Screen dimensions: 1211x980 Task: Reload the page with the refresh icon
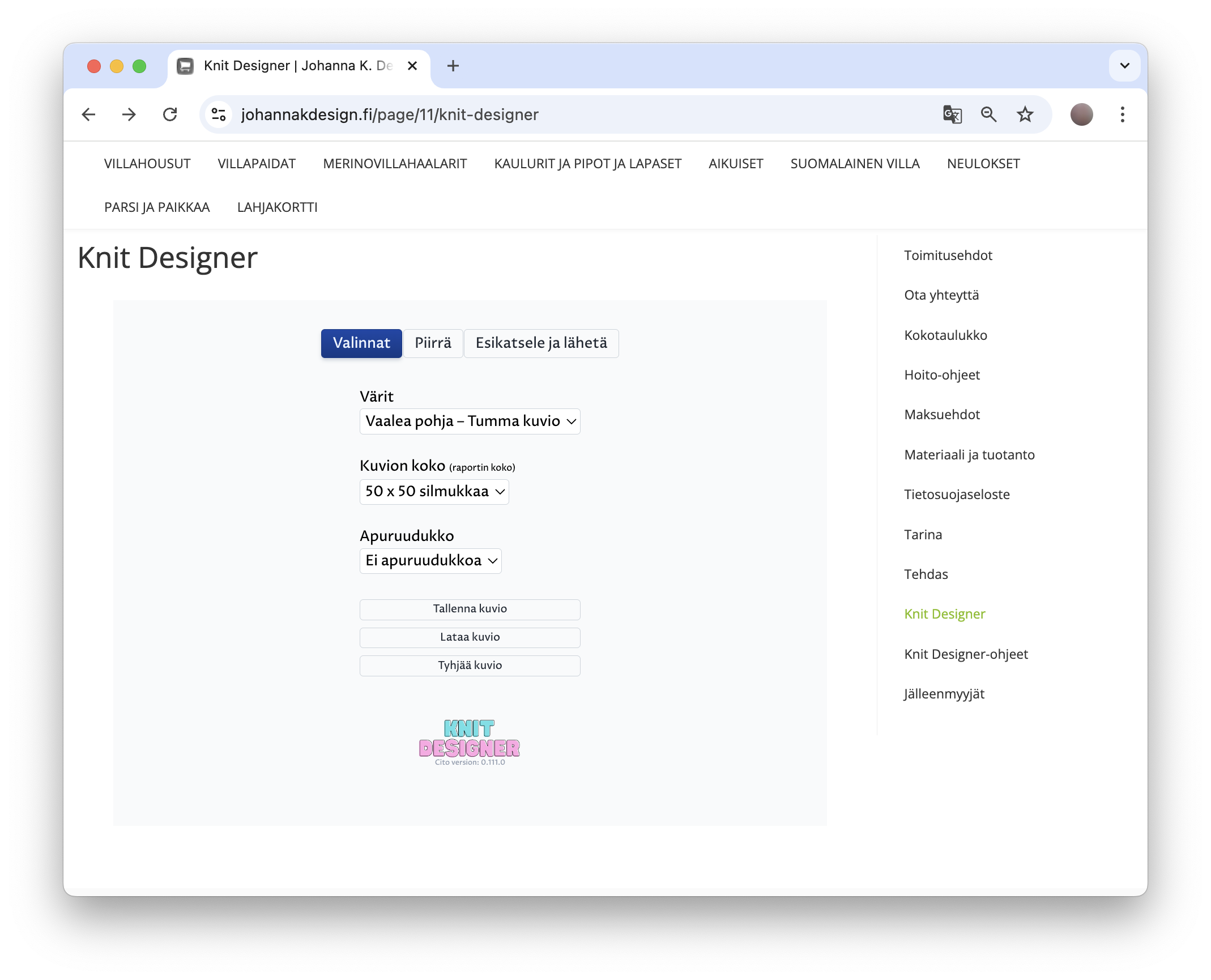tap(170, 114)
